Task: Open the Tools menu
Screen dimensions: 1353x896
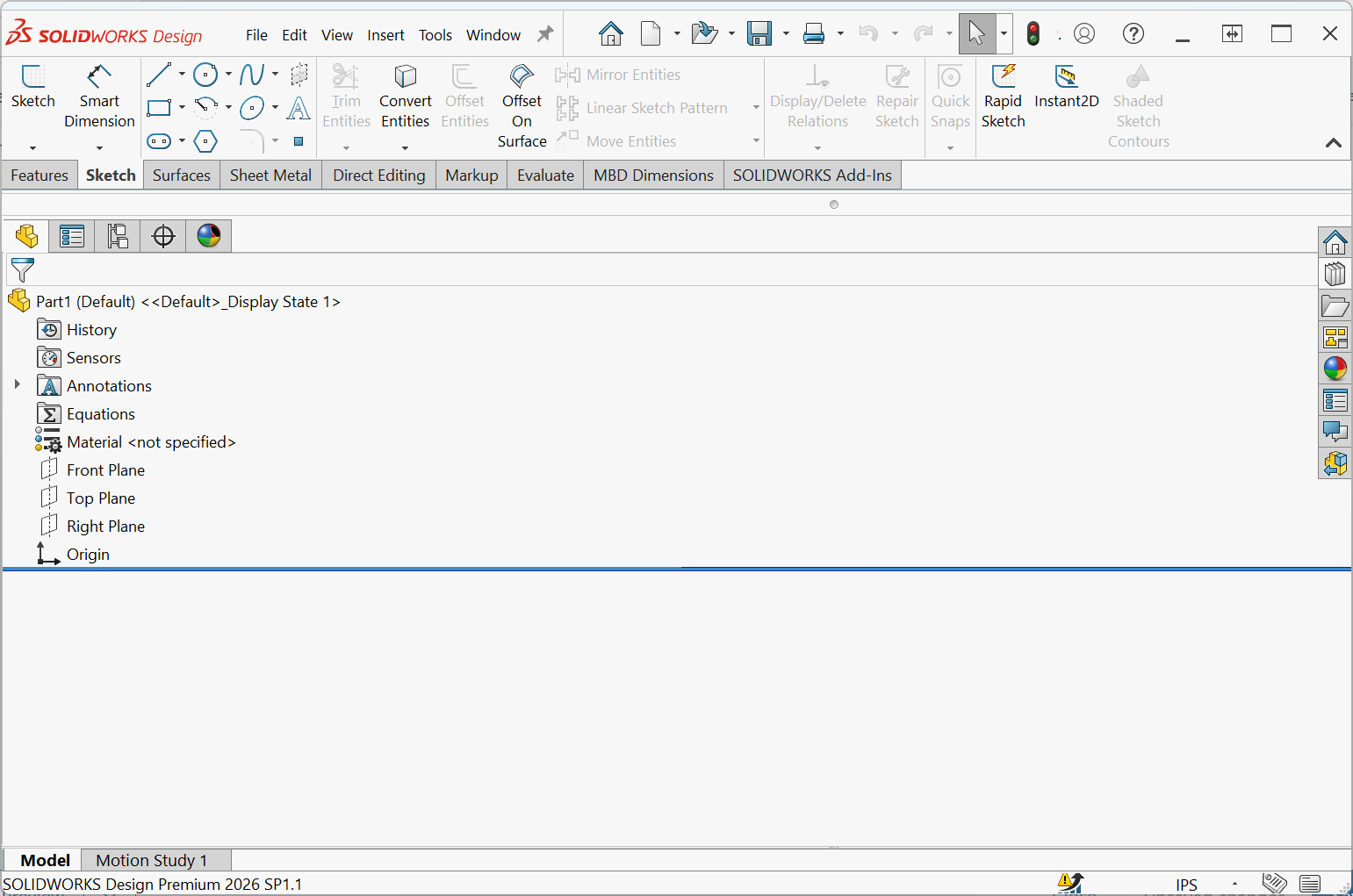Action: click(435, 35)
